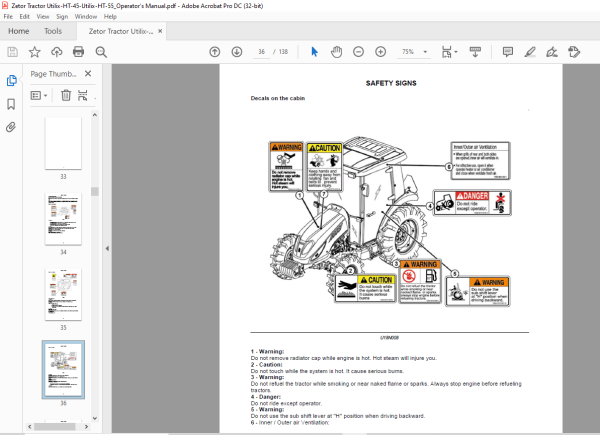Screen dimensions: 600x435
Task: Add file to starred with star icon
Action: coord(34,52)
